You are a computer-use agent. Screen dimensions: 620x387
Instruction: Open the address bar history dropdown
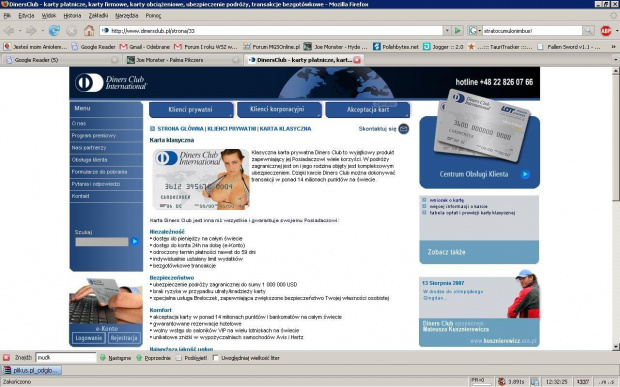pyautogui.click(x=447, y=30)
